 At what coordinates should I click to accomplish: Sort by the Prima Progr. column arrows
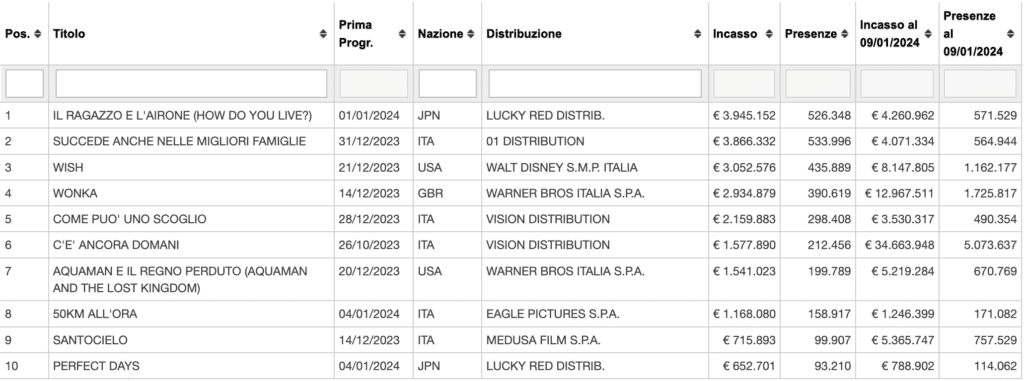[402, 34]
